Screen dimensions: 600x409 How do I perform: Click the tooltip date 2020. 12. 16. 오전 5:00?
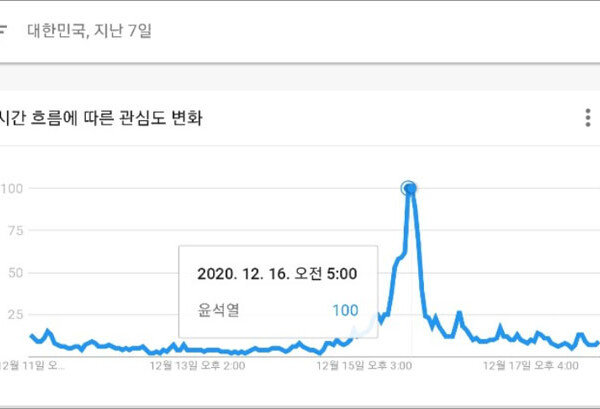point(277,272)
